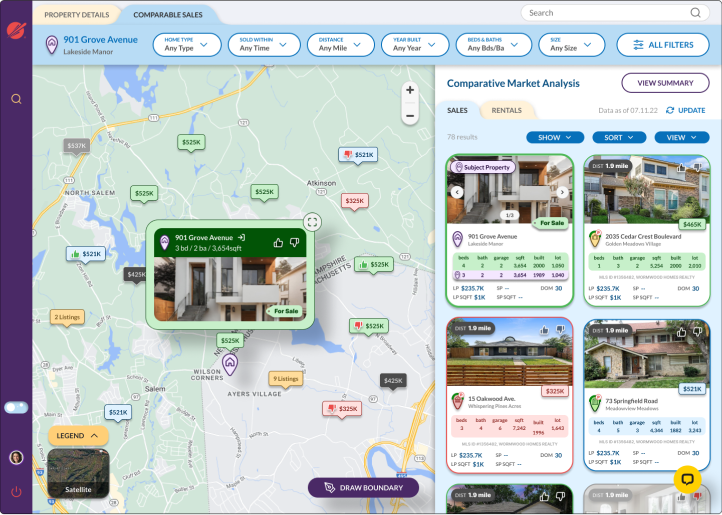
Task: Thumbs up 901 Grove Avenue in popup
Action: (x=278, y=242)
